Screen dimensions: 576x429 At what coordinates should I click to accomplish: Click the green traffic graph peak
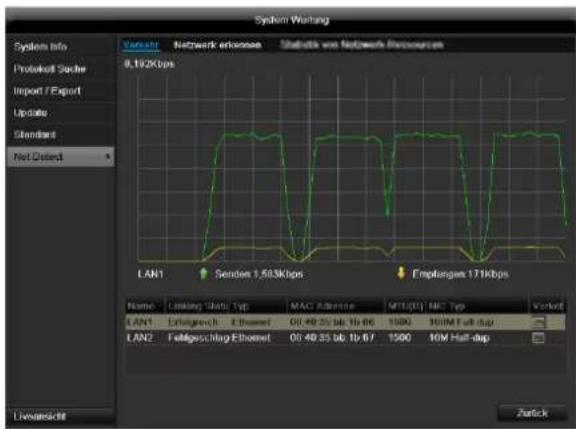[x=252, y=135]
